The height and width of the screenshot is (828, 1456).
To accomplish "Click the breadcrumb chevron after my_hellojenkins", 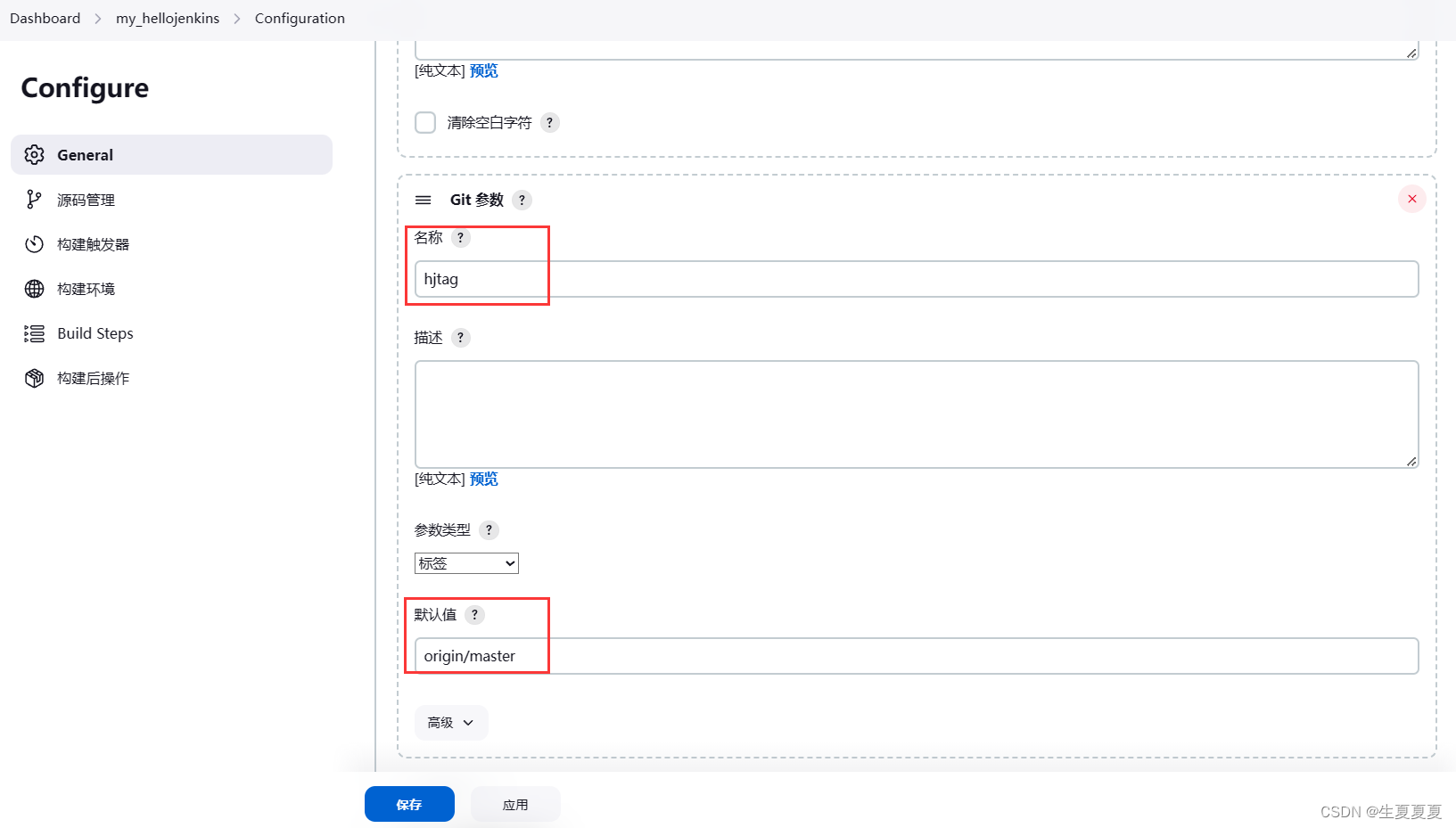I will [237, 19].
